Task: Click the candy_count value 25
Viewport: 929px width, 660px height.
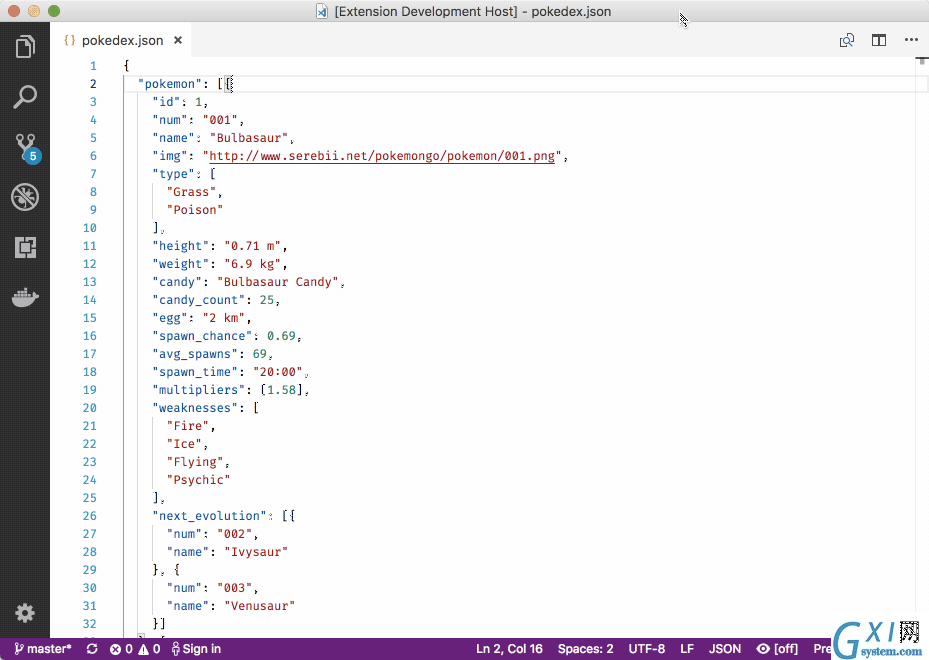Action: [267, 300]
